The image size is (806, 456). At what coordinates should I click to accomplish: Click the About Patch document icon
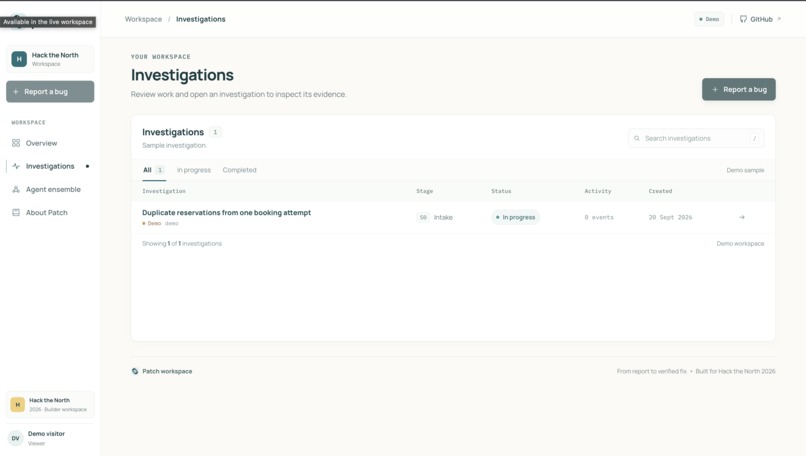(x=16, y=212)
